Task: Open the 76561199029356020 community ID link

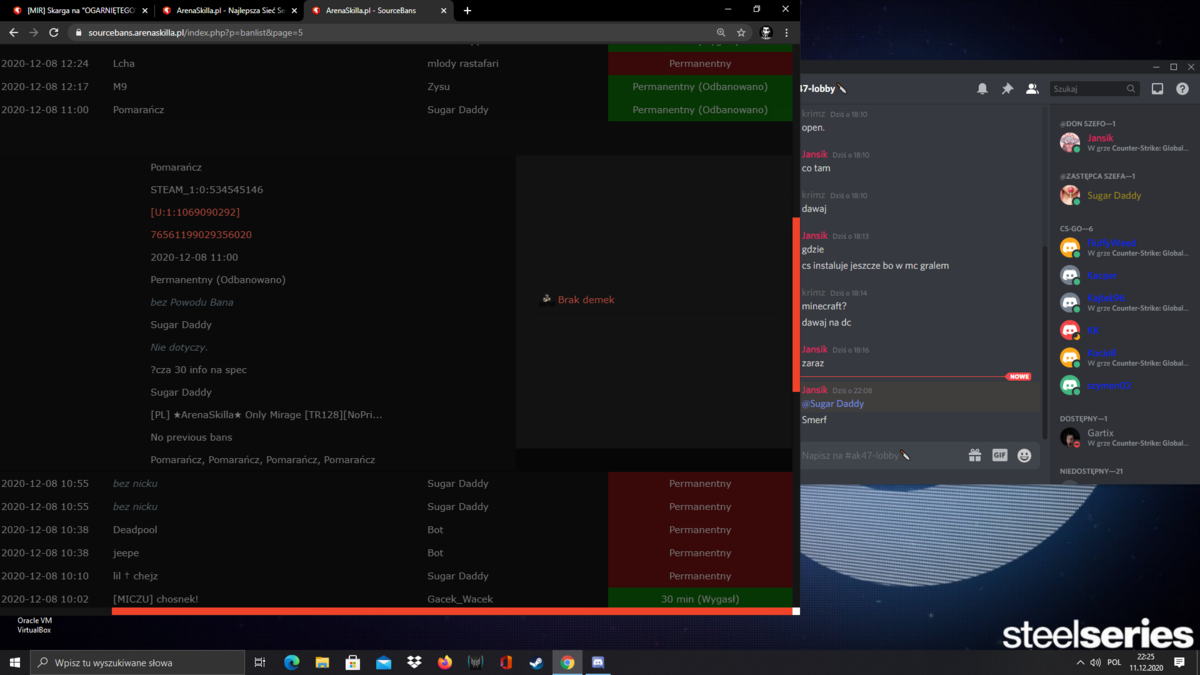Action: 201,235
